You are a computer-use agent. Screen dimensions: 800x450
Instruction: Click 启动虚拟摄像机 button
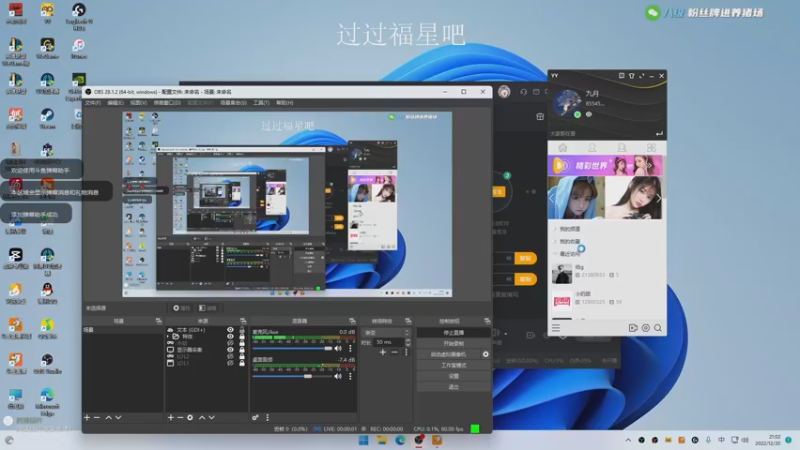[x=448, y=354]
